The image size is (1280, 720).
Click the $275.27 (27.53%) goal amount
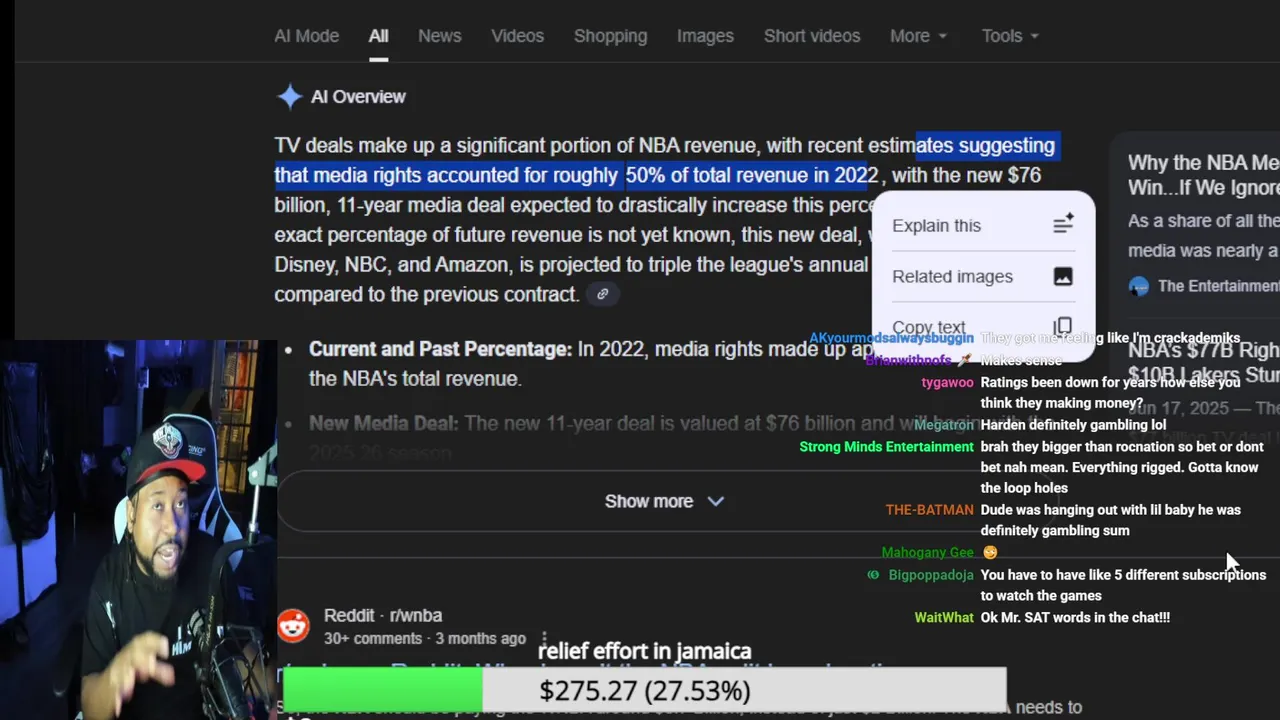645,691
